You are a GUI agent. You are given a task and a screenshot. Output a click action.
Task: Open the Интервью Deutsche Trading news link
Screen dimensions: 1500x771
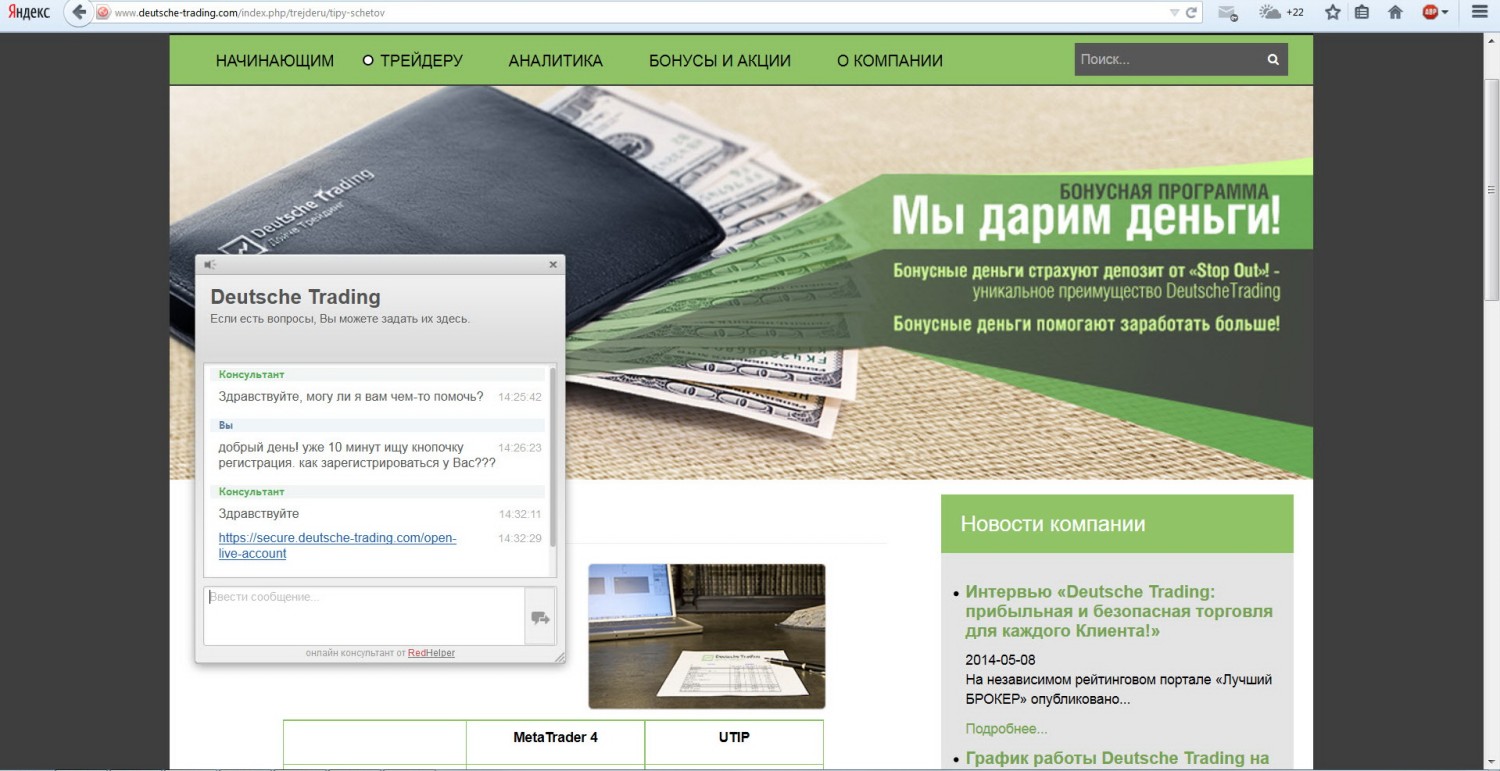point(1119,611)
